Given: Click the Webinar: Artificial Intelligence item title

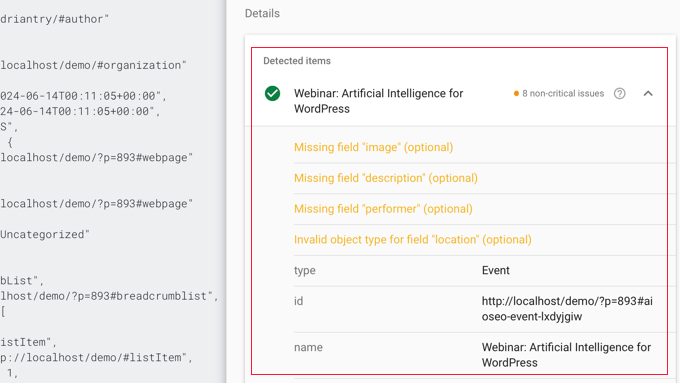Looking at the screenshot, I should (379, 101).
